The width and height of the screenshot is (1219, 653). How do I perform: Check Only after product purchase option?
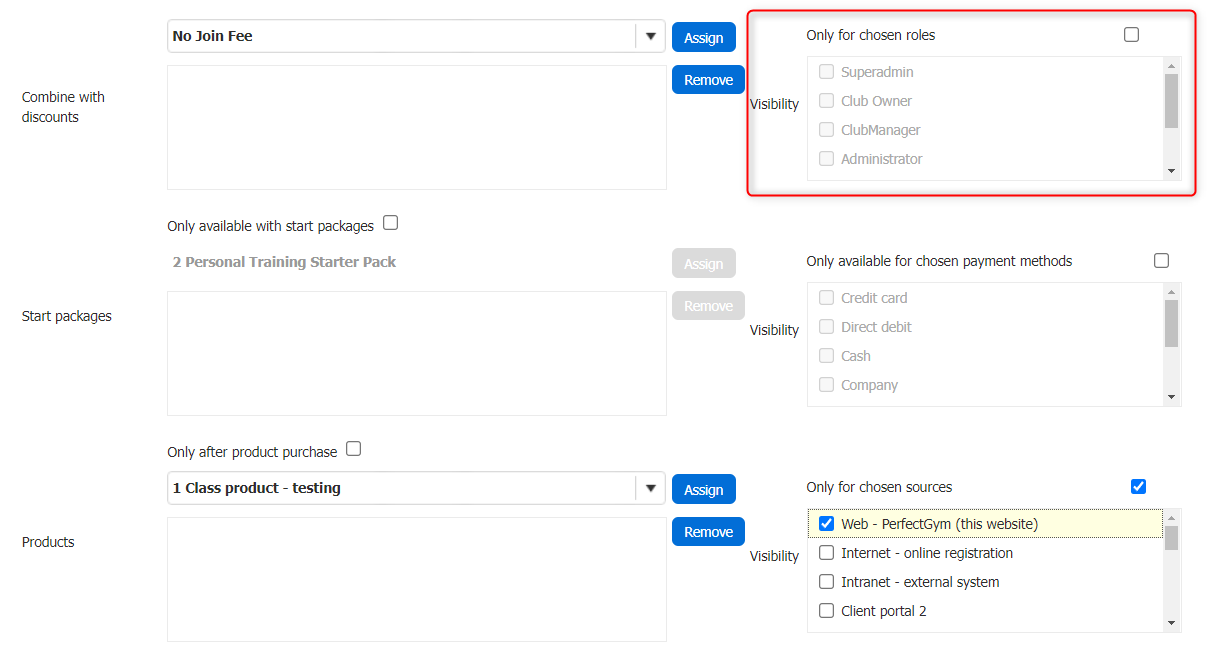pyautogui.click(x=353, y=449)
